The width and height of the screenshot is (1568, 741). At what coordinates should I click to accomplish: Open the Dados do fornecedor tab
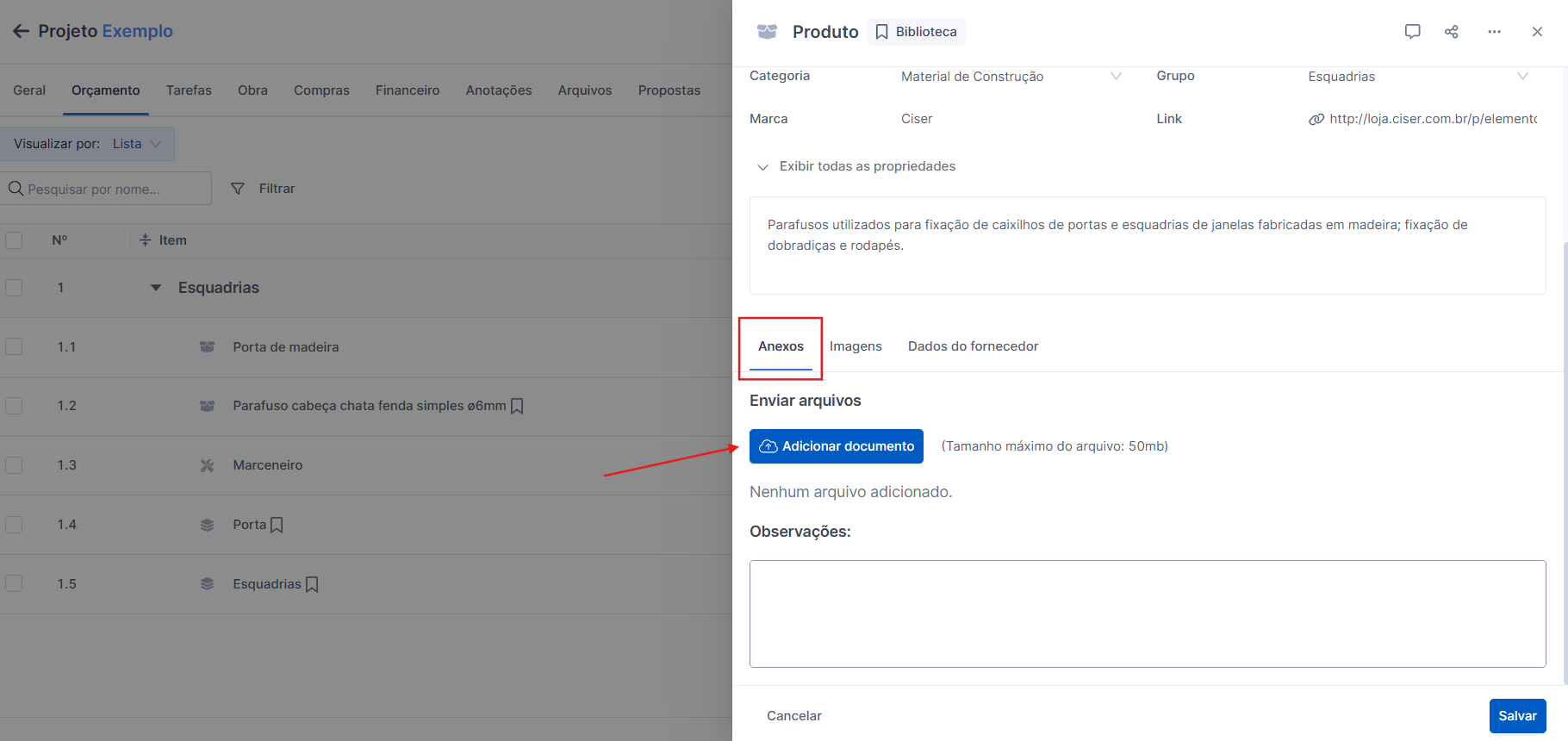point(973,346)
